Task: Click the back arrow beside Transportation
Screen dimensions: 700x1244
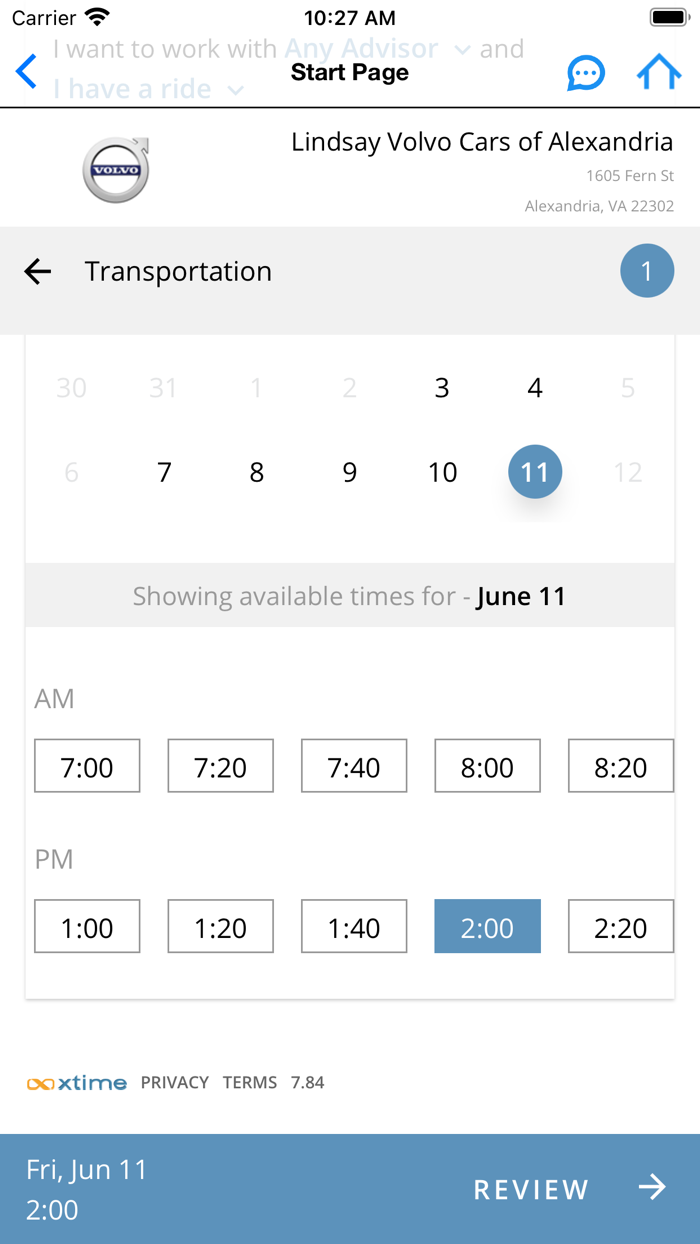Action: pyautogui.click(x=38, y=271)
